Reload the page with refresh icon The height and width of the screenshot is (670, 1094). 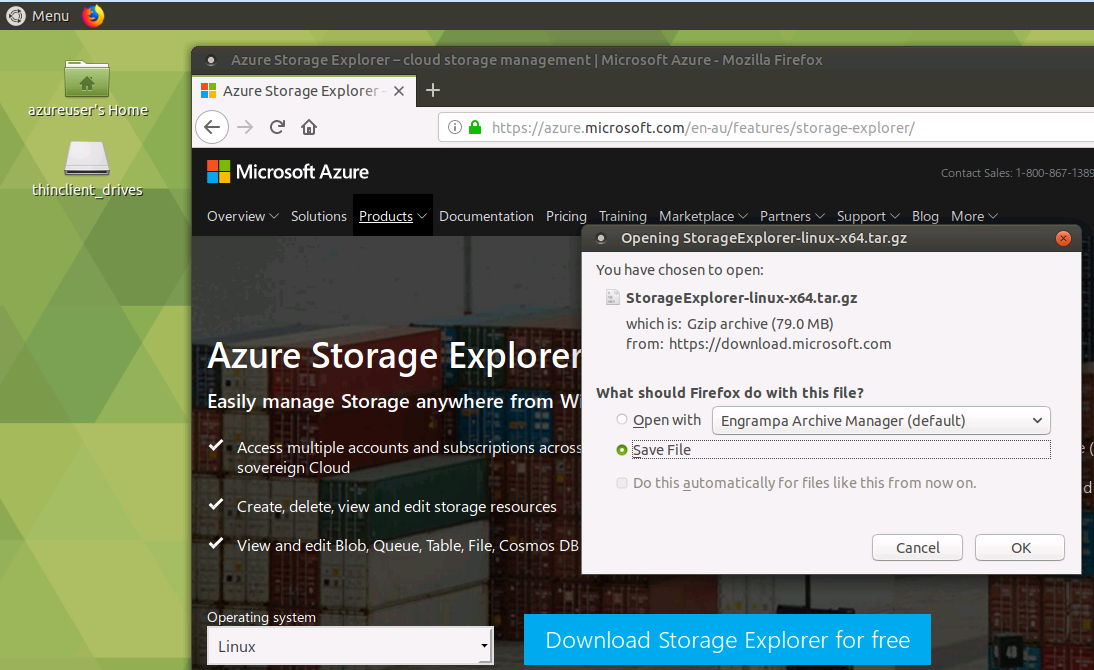pyautogui.click(x=277, y=127)
